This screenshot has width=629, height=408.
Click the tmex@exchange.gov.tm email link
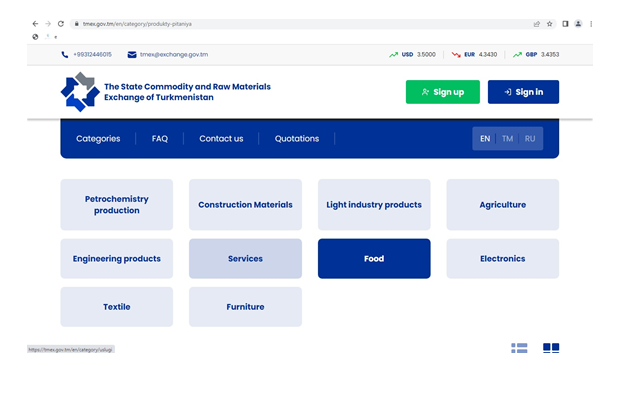[173, 55]
